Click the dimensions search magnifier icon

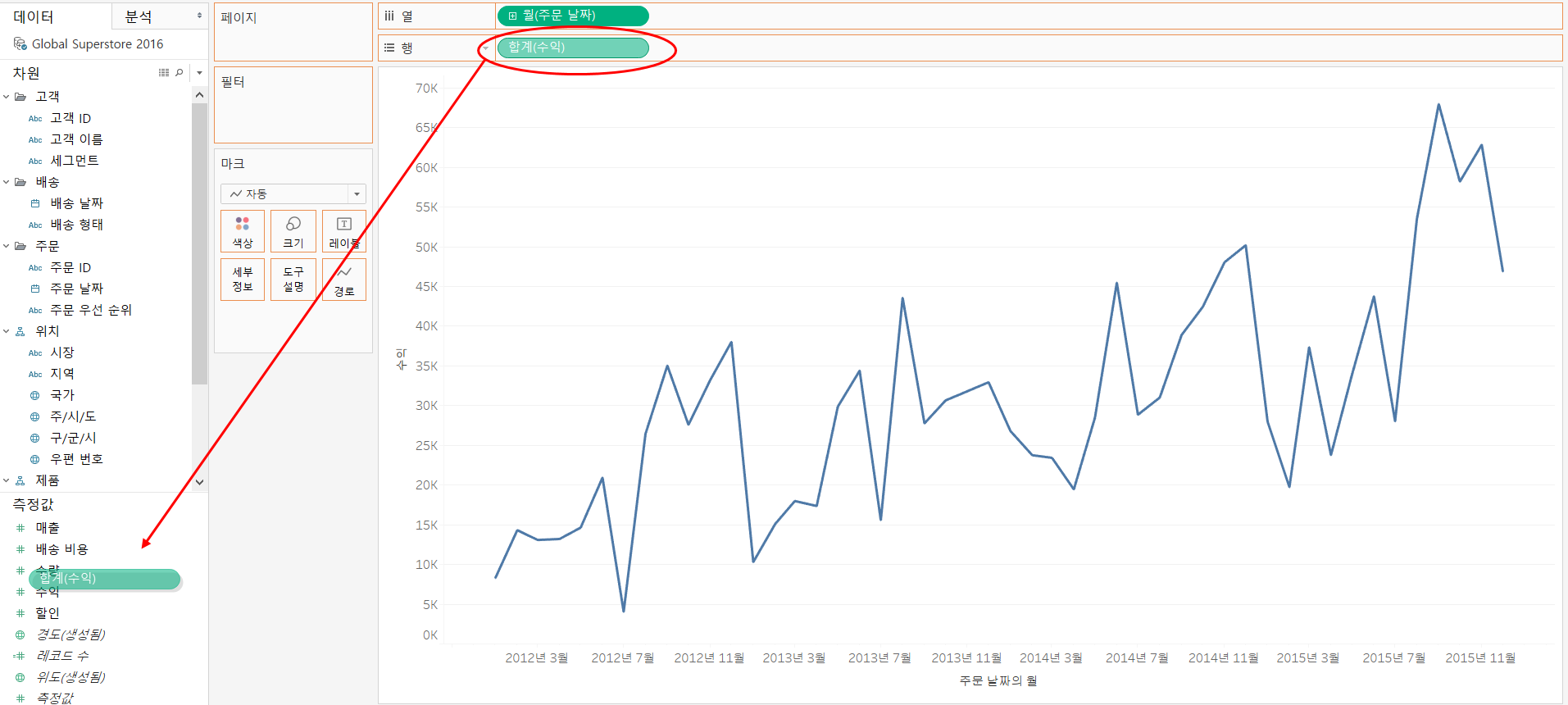coord(180,73)
